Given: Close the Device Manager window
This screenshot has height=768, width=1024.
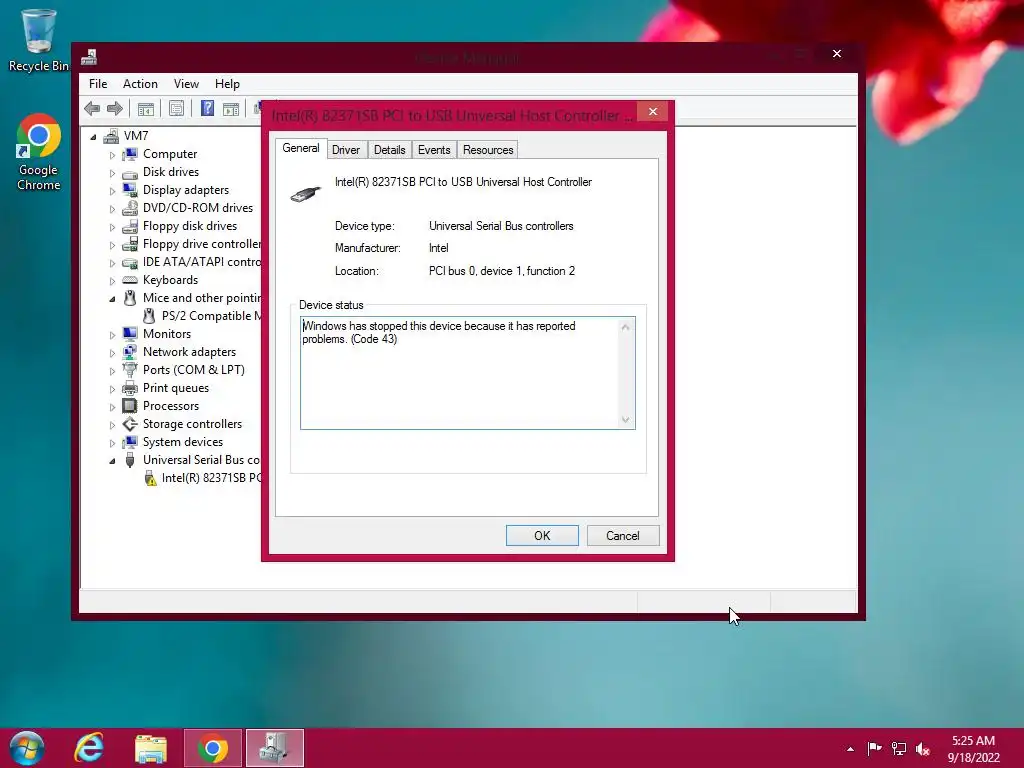Looking at the screenshot, I should pos(837,54).
